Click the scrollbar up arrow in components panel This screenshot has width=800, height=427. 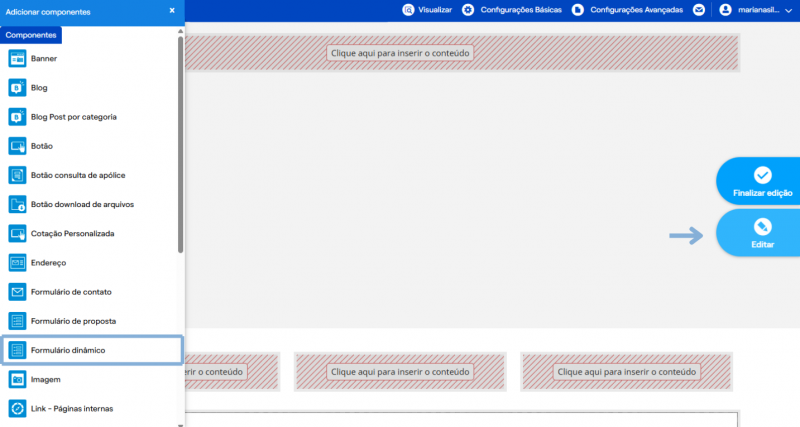click(x=180, y=31)
